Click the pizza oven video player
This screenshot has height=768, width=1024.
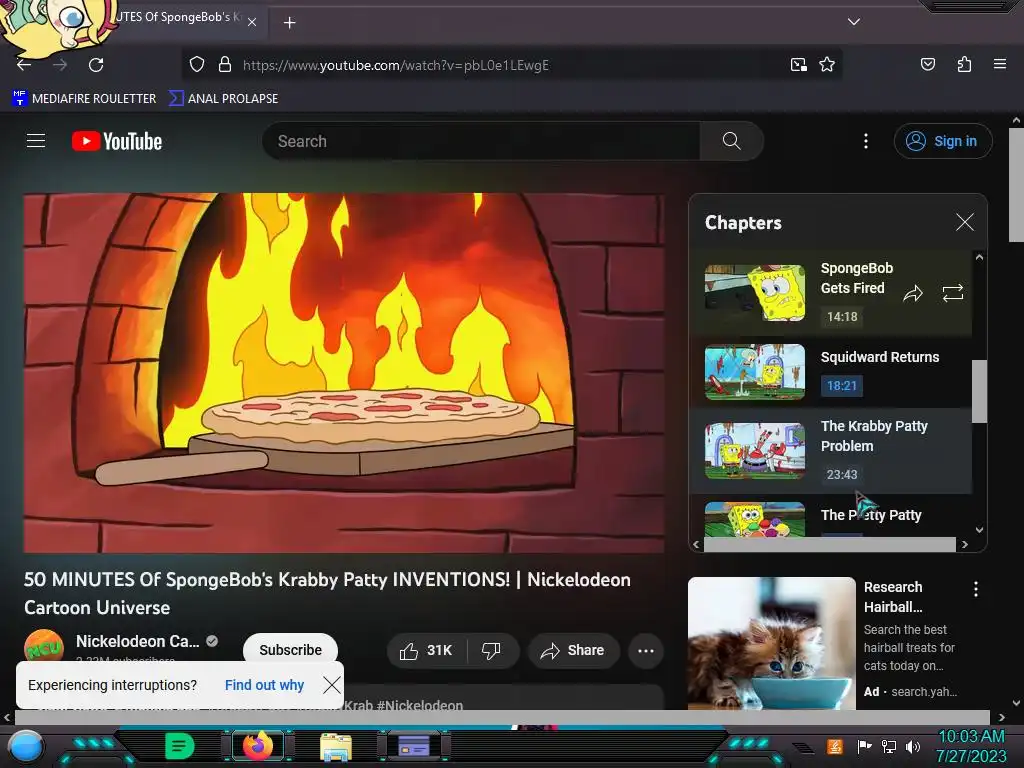coord(344,373)
